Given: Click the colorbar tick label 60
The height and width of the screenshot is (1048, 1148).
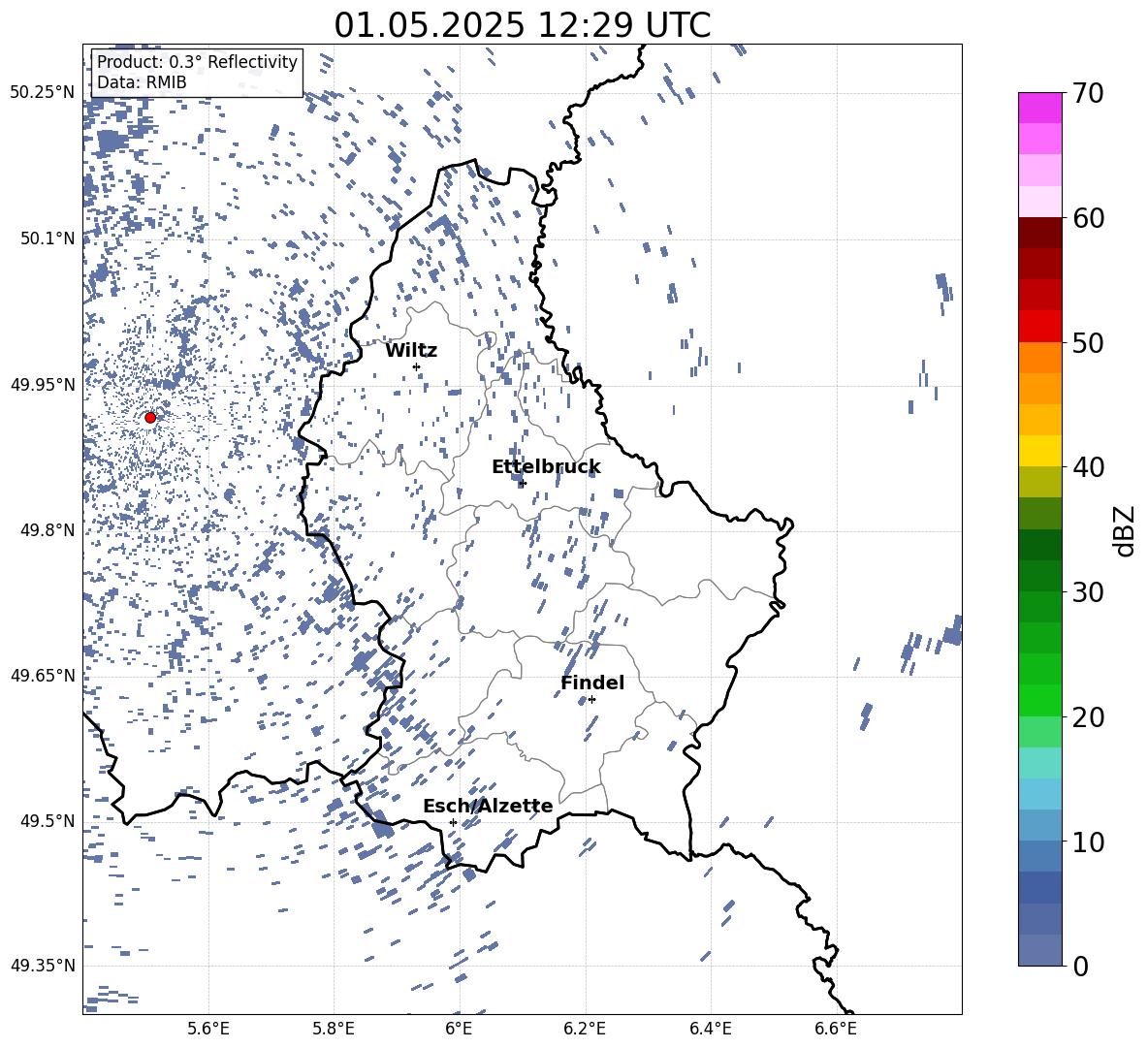Looking at the screenshot, I should (1088, 218).
